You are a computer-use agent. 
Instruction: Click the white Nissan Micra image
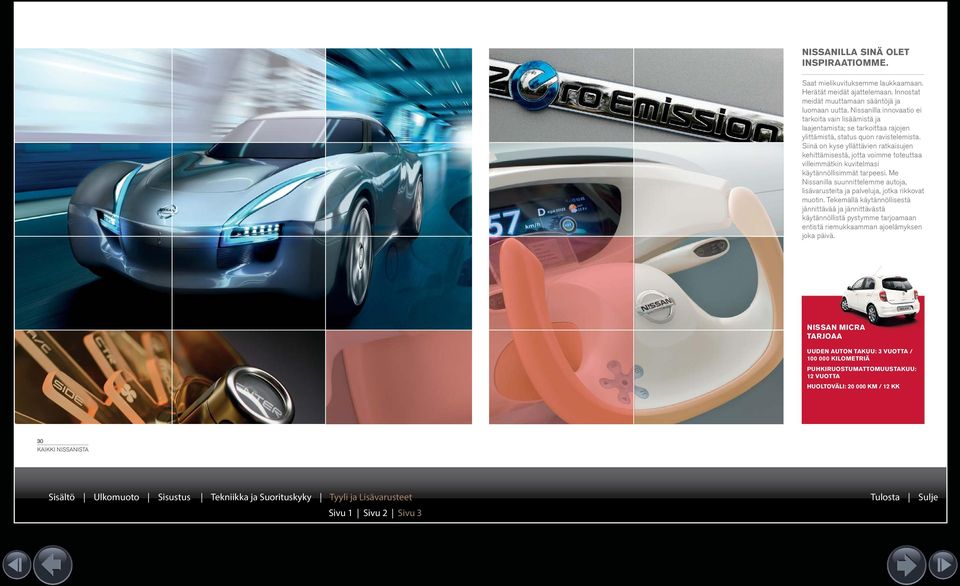[880, 299]
